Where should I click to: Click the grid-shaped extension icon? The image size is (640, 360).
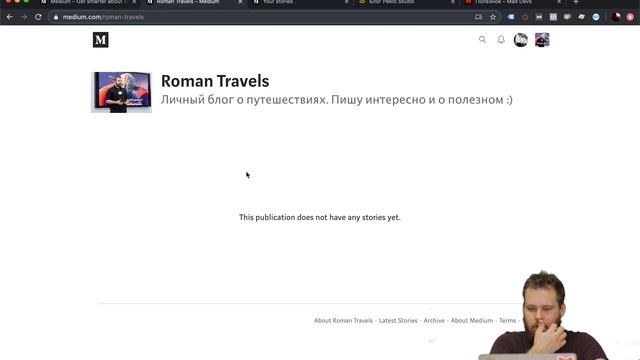click(553, 17)
